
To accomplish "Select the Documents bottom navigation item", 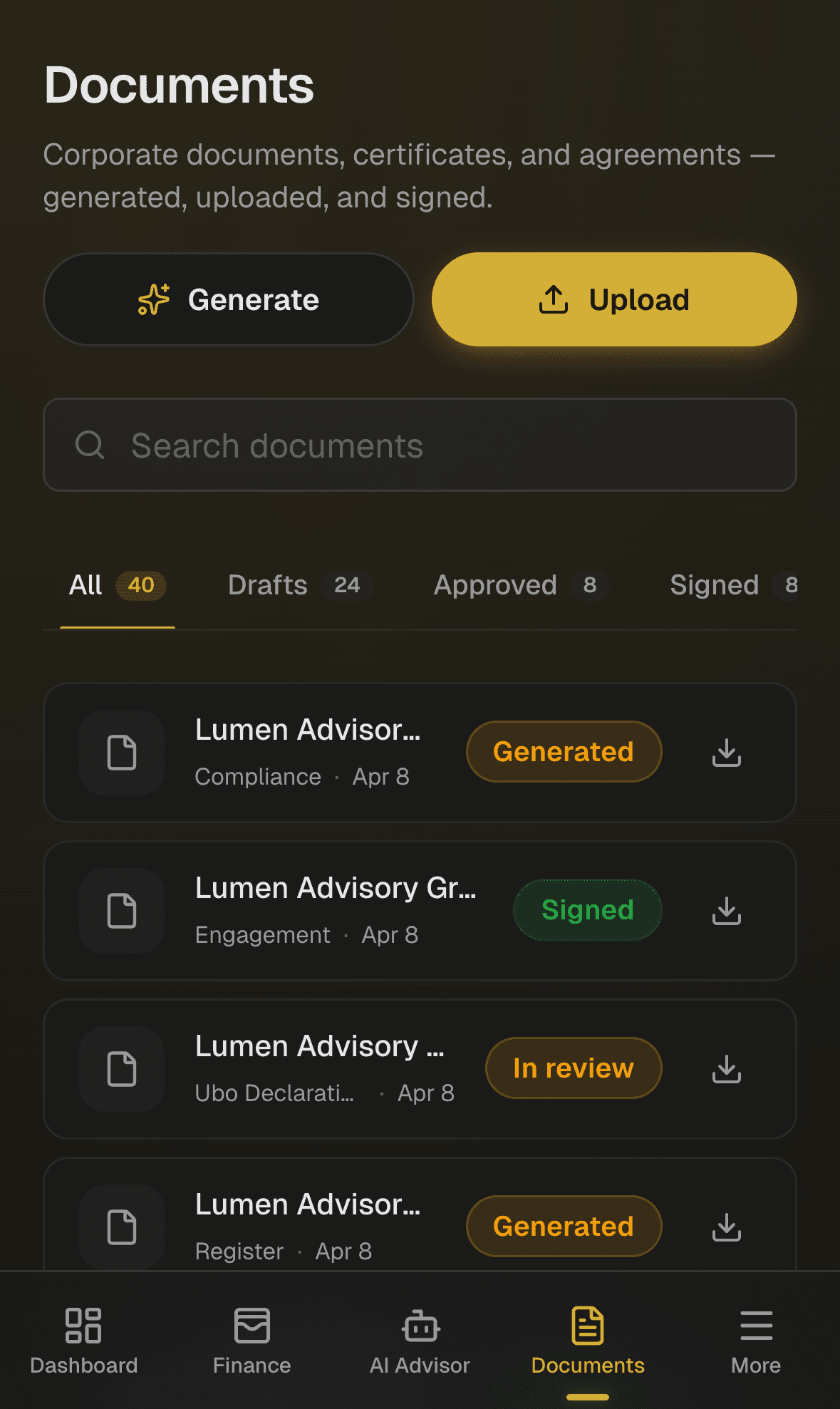I will coord(588,1341).
